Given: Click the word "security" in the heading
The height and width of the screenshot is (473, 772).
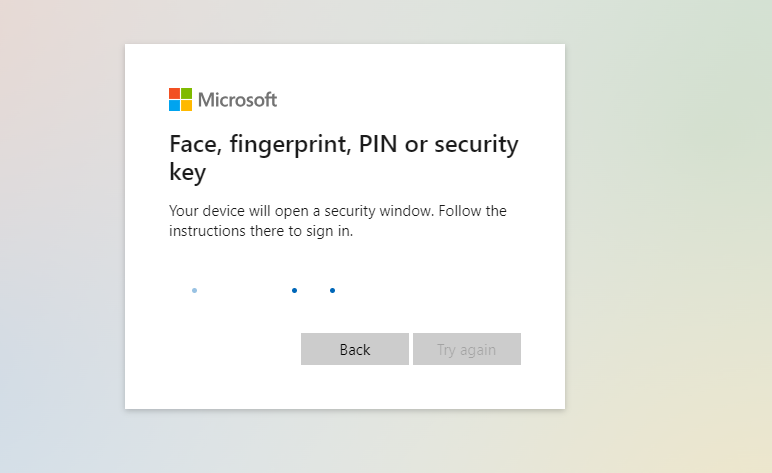Looking at the screenshot, I should 475,145.
